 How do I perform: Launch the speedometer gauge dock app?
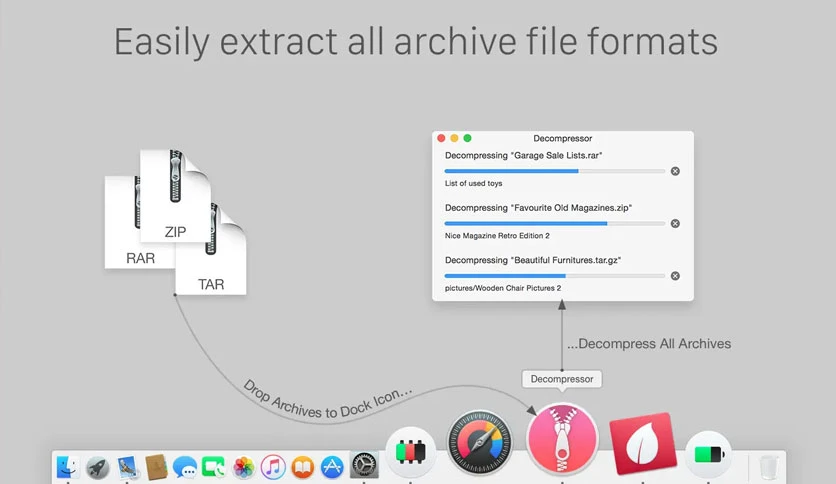[480, 442]
